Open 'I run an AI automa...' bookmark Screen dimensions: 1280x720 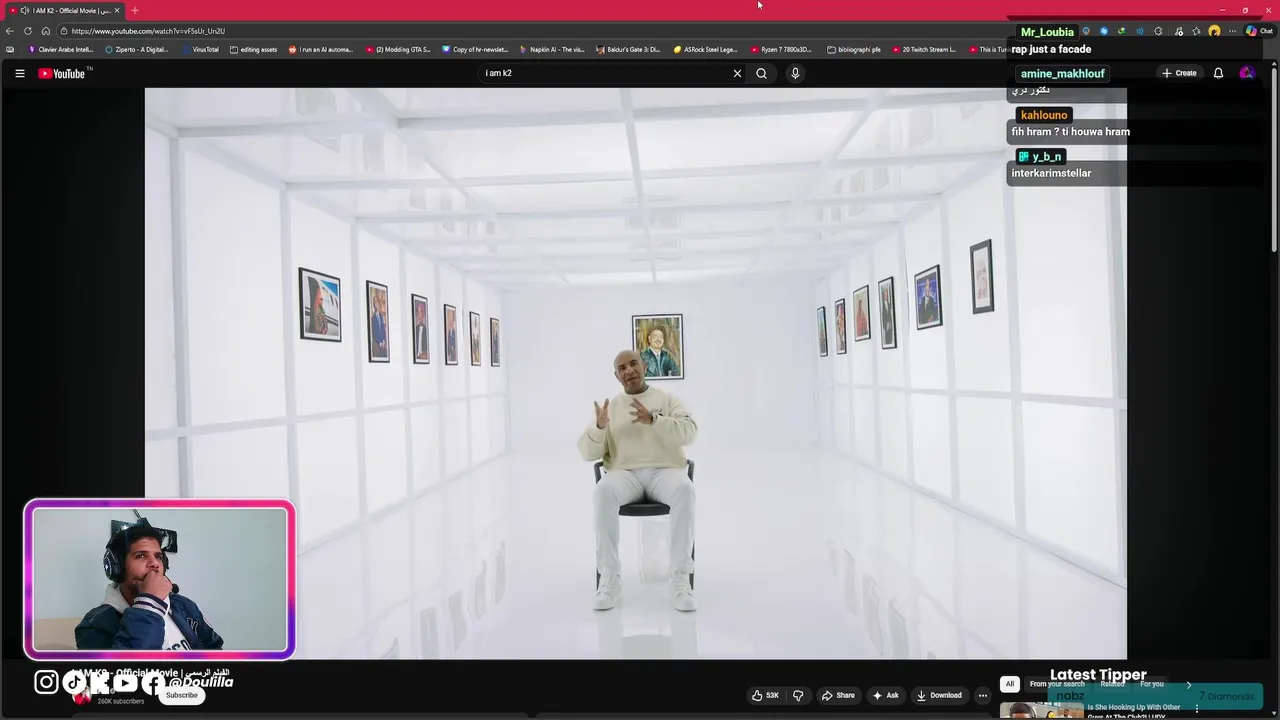pos(321,49)
